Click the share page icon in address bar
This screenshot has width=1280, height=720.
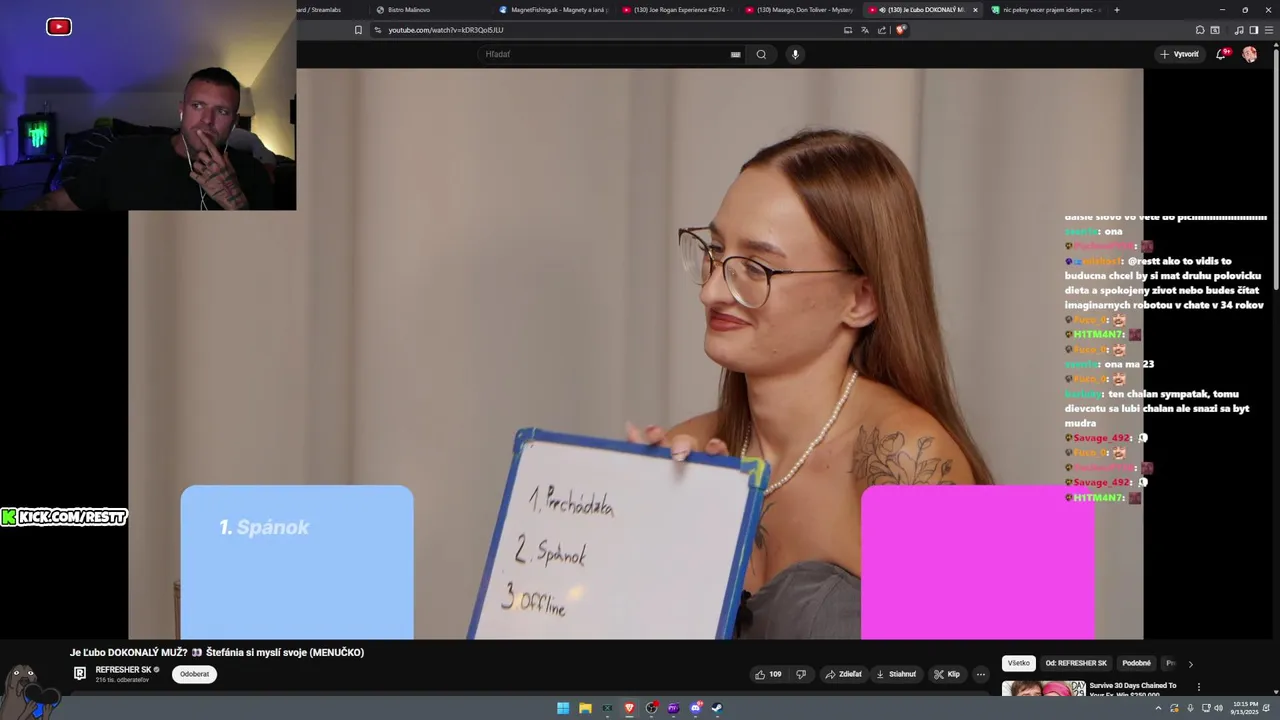click(x=881, y=30)
